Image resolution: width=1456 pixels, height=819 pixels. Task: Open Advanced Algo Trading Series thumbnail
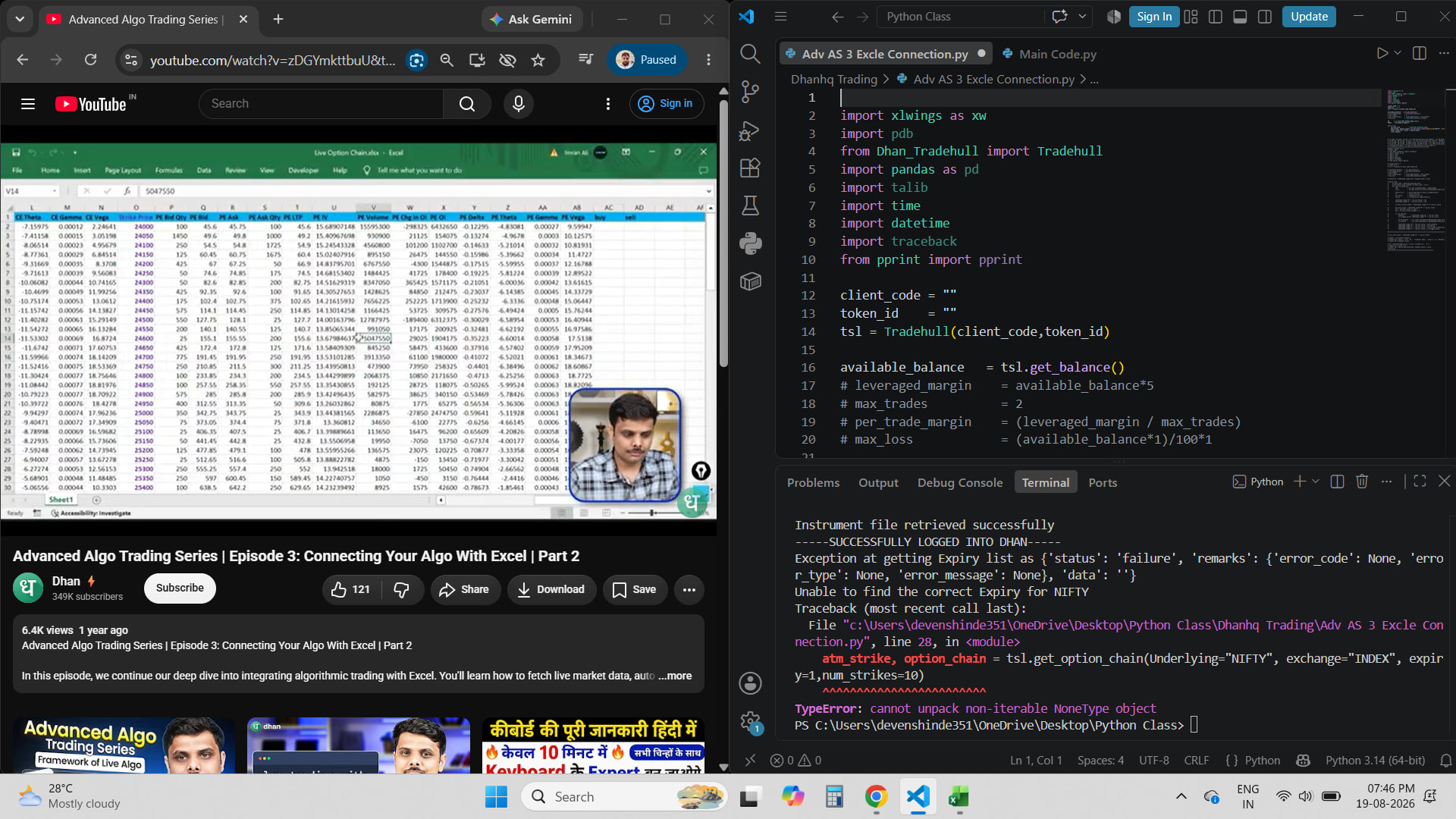click(x=124, y=745)
